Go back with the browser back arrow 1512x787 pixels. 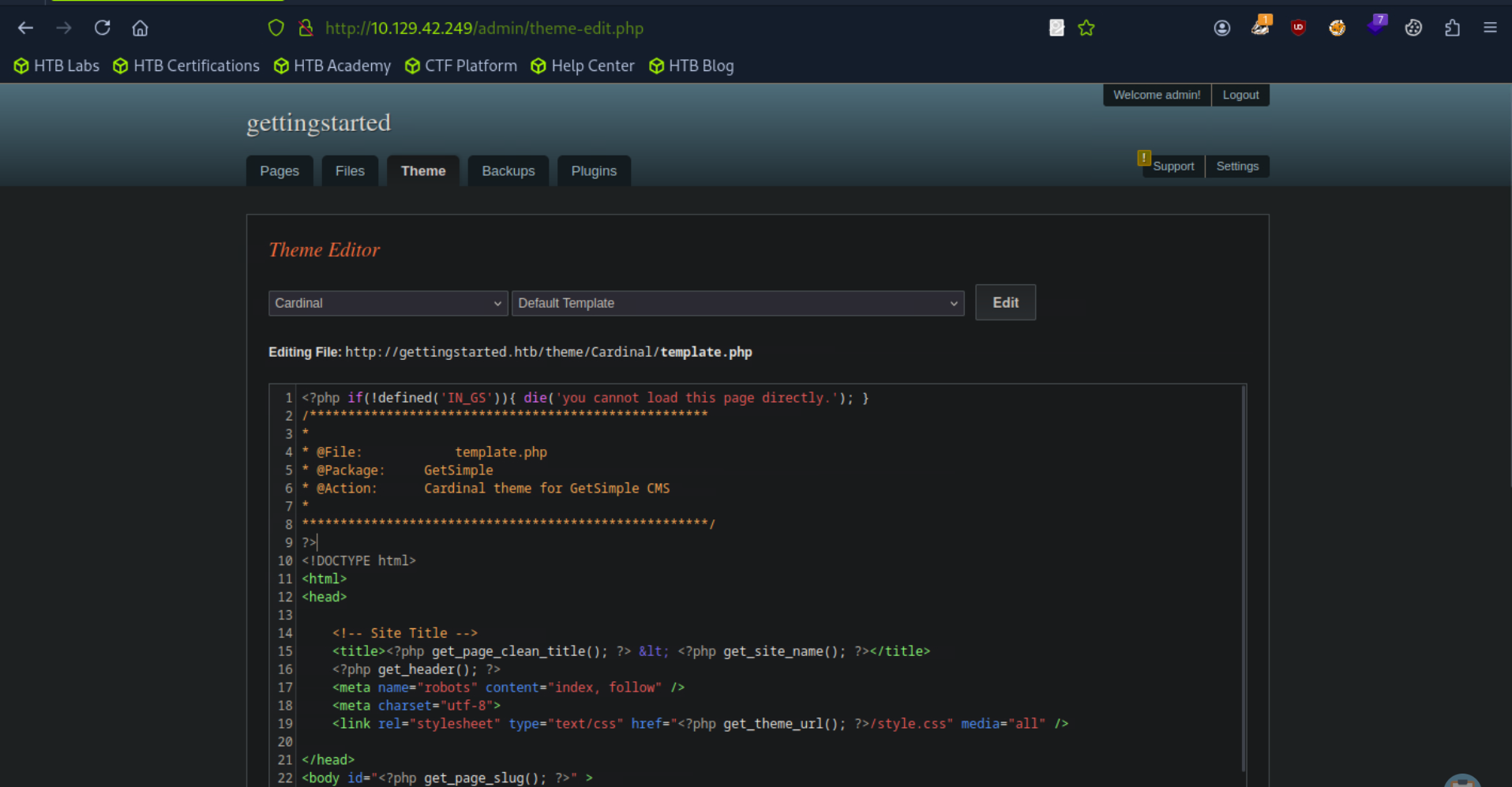point(25,28)
